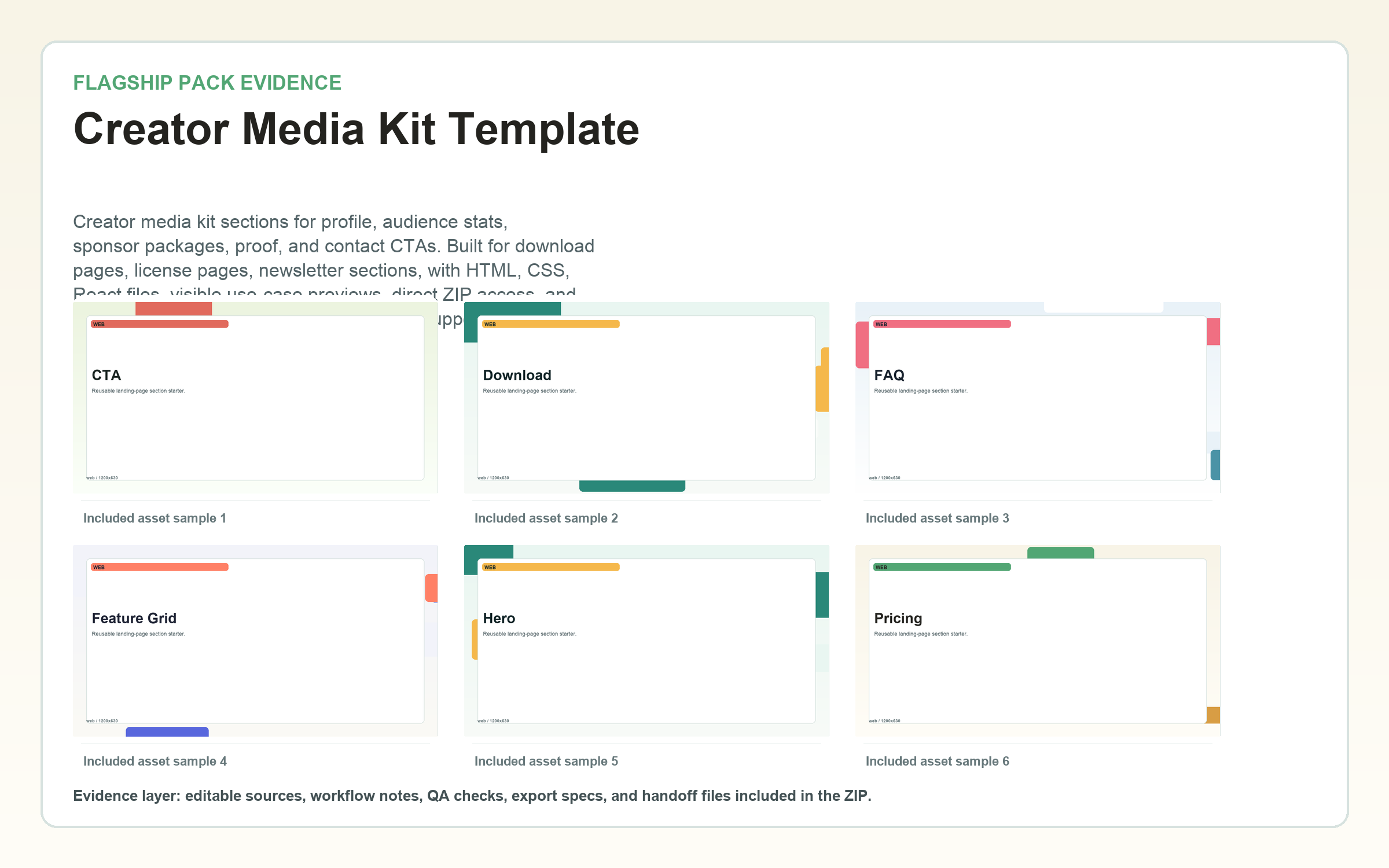Click the 'Included asset sample 3' caption

coord(937,518)
